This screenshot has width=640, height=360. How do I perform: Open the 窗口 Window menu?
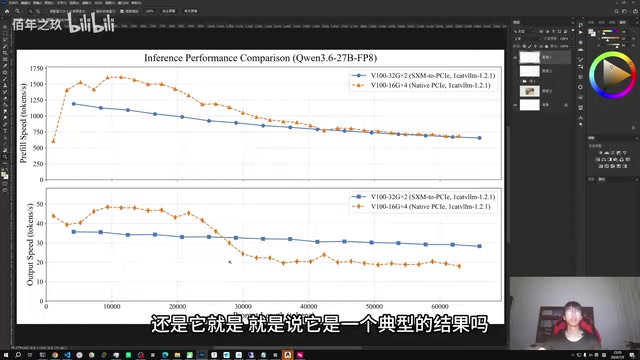122,3
